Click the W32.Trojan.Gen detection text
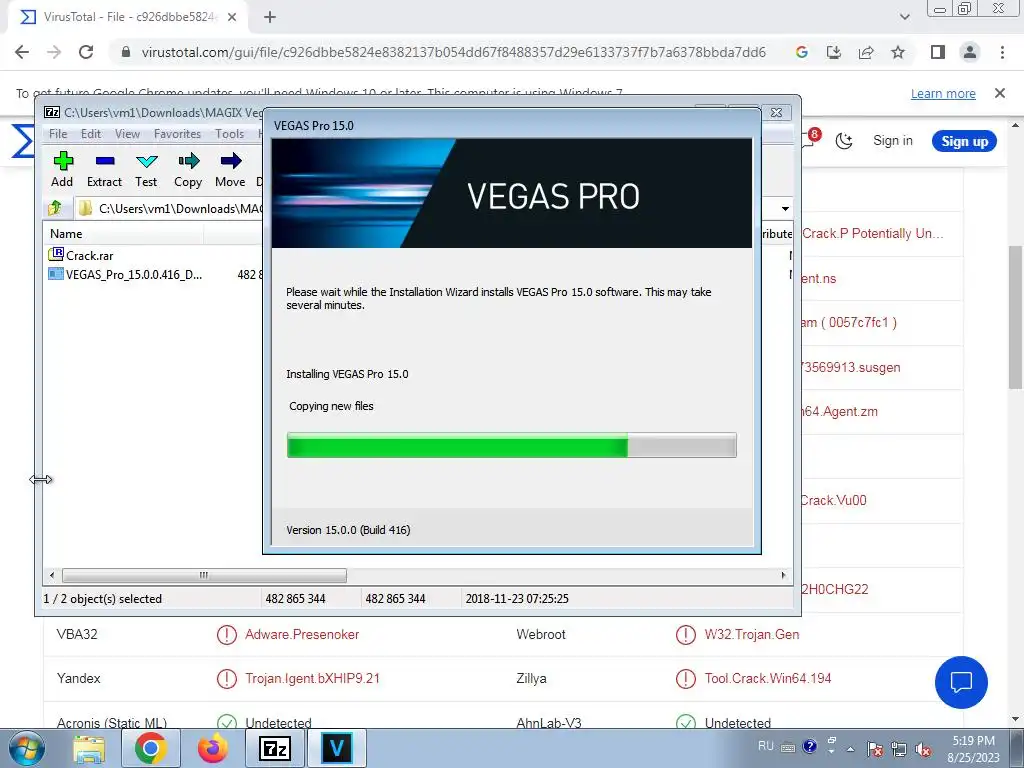The width and height of the screenshot is (1024, 768). (752, 634)
